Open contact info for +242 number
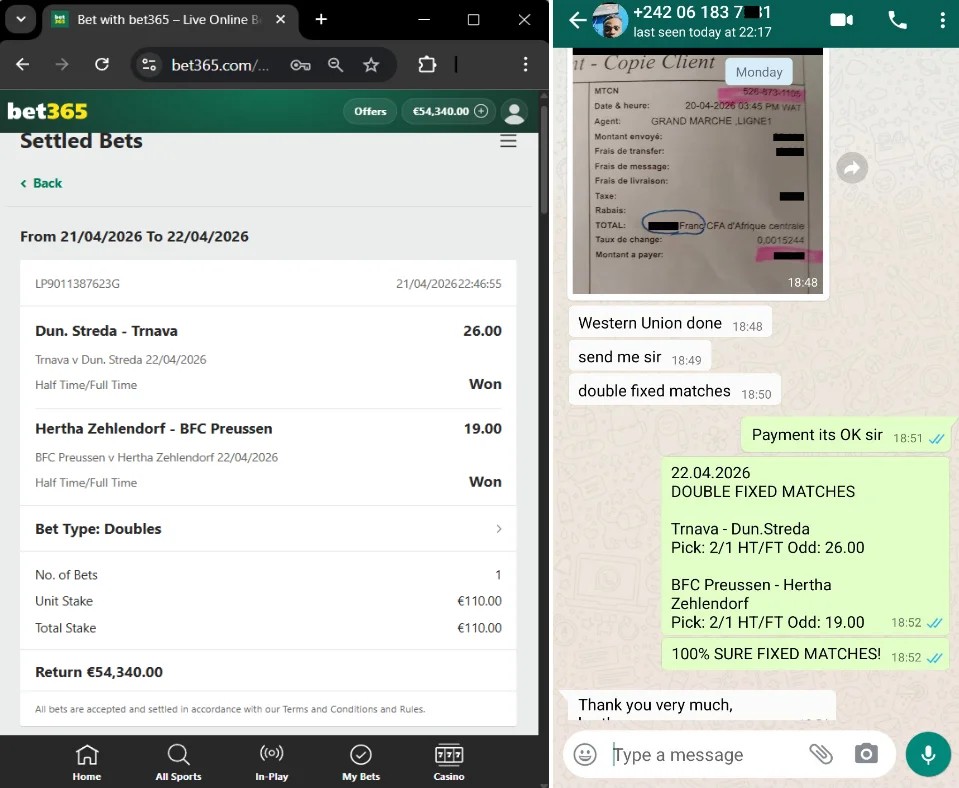Image resolution: width=959 pixels, height=788 pixels. 702,21
